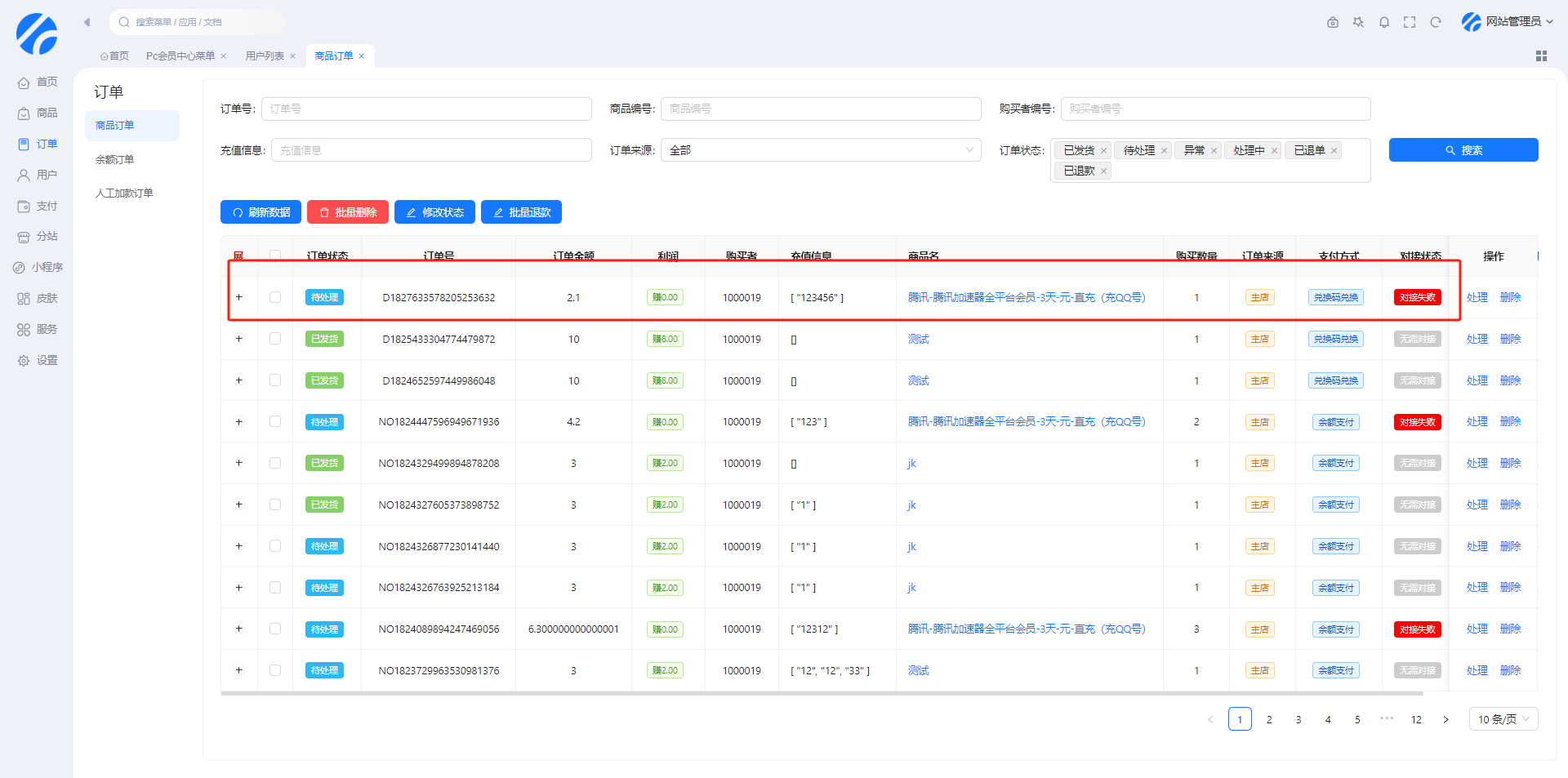Select the checkbox for order NO1824447596949671936
1568x778 pixels.
click(x=275, y=421)
